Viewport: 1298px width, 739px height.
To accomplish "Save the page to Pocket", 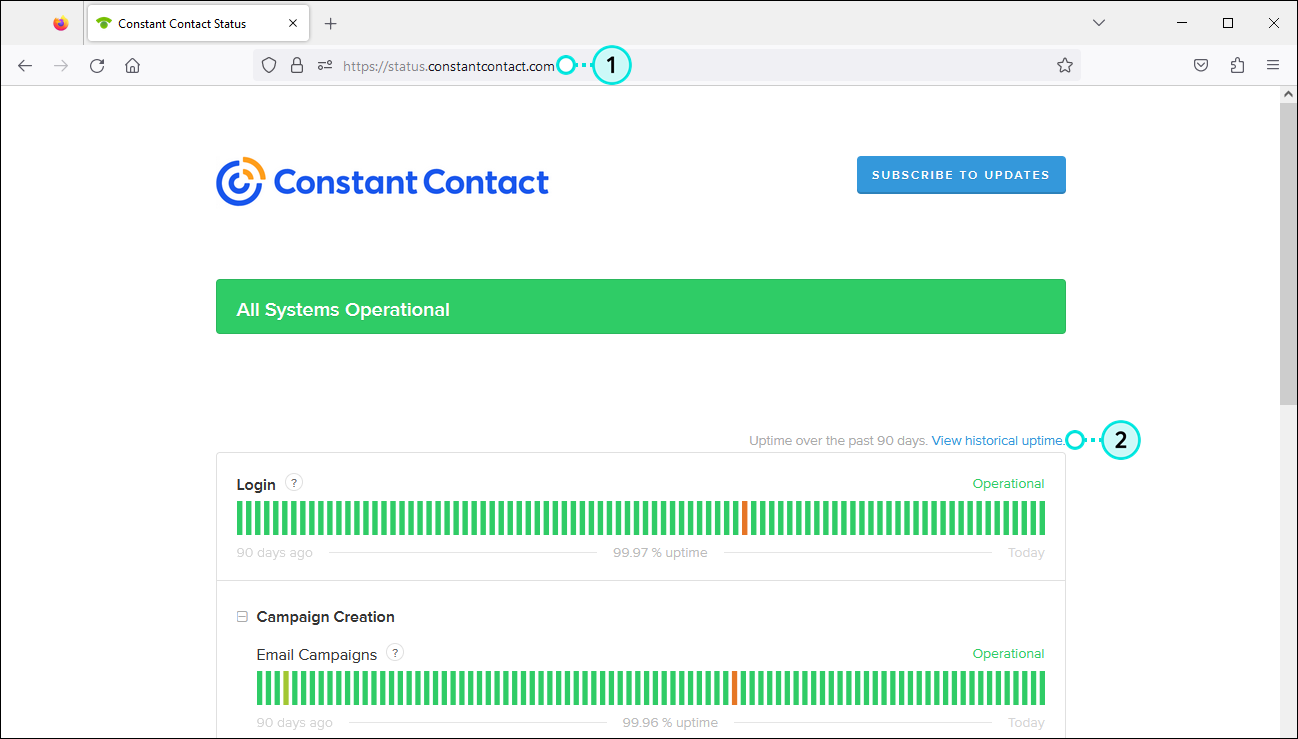I will (1202, 65).
